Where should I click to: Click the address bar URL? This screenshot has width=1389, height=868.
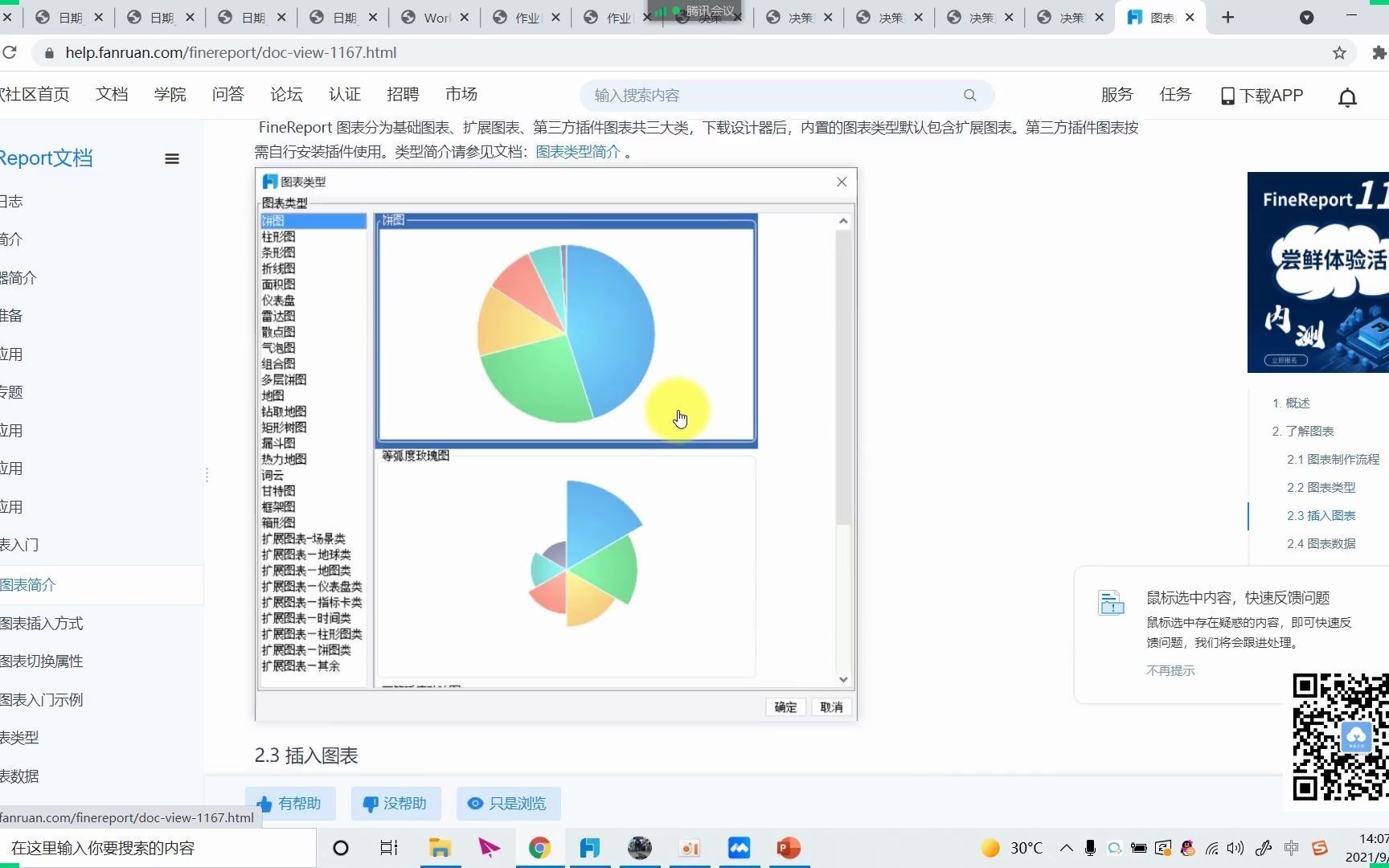tap(231, 52)
